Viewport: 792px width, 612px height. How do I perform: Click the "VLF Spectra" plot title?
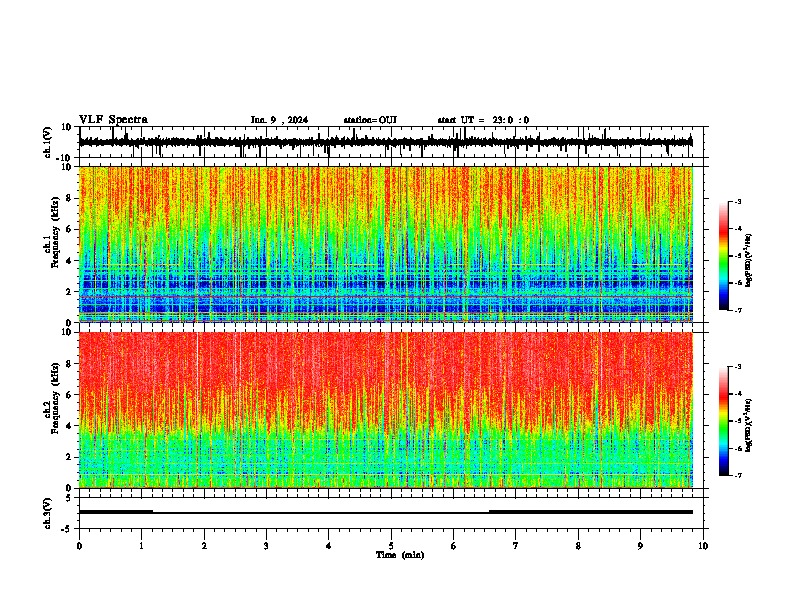click(113, 120)
